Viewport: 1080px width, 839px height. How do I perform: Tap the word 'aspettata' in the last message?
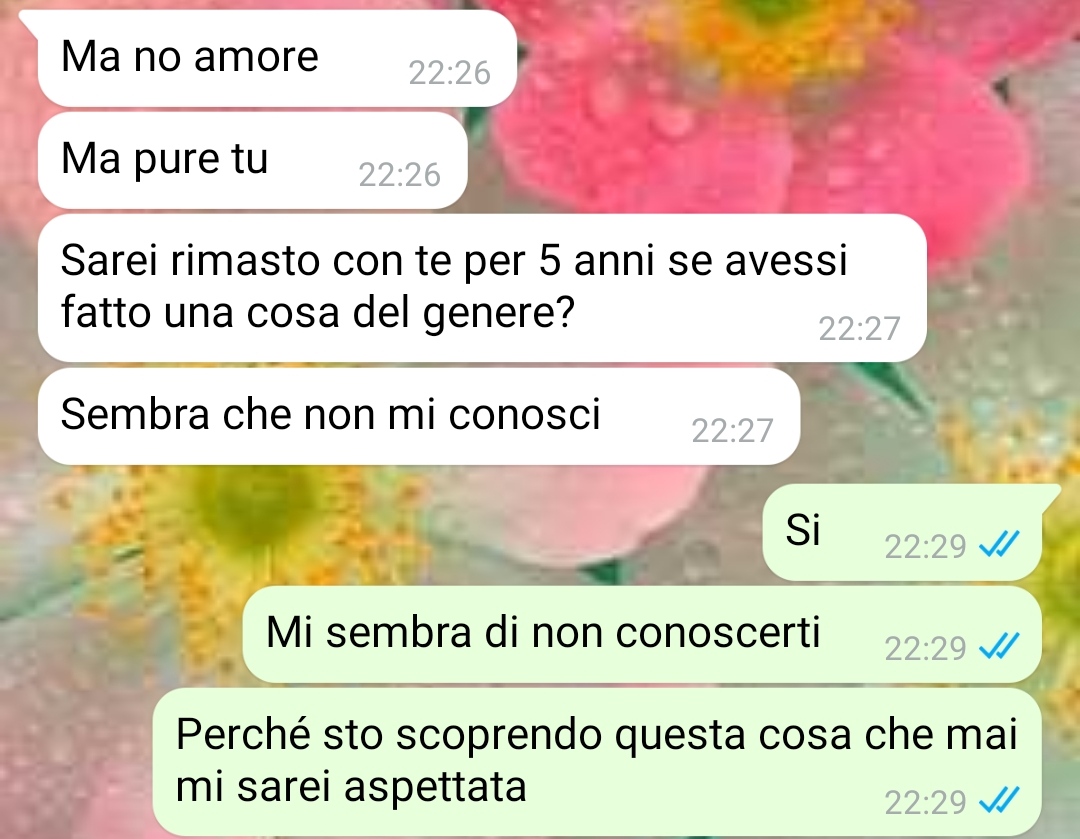click(435, 789)
